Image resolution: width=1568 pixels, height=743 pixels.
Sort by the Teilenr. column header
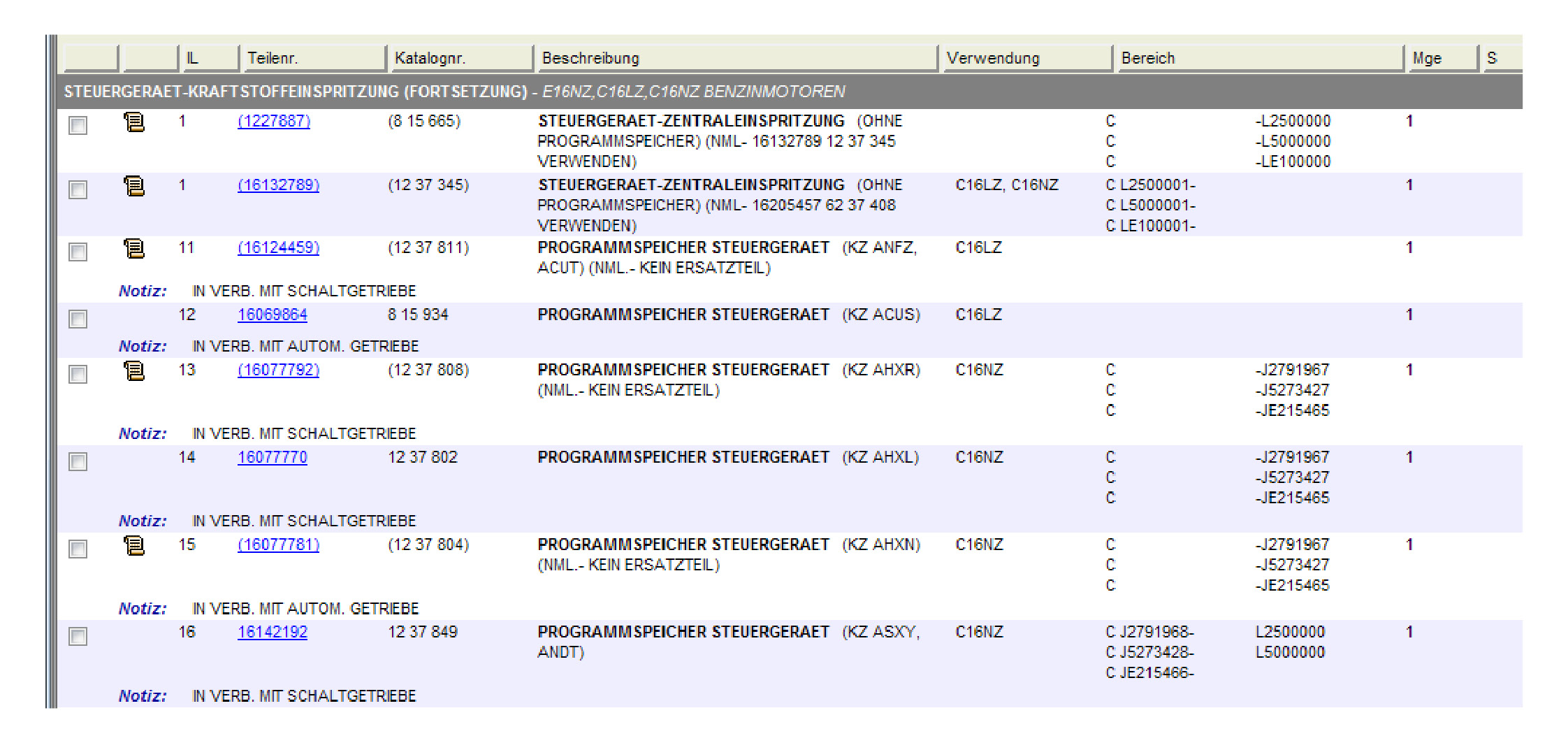[x=312, y=58]
